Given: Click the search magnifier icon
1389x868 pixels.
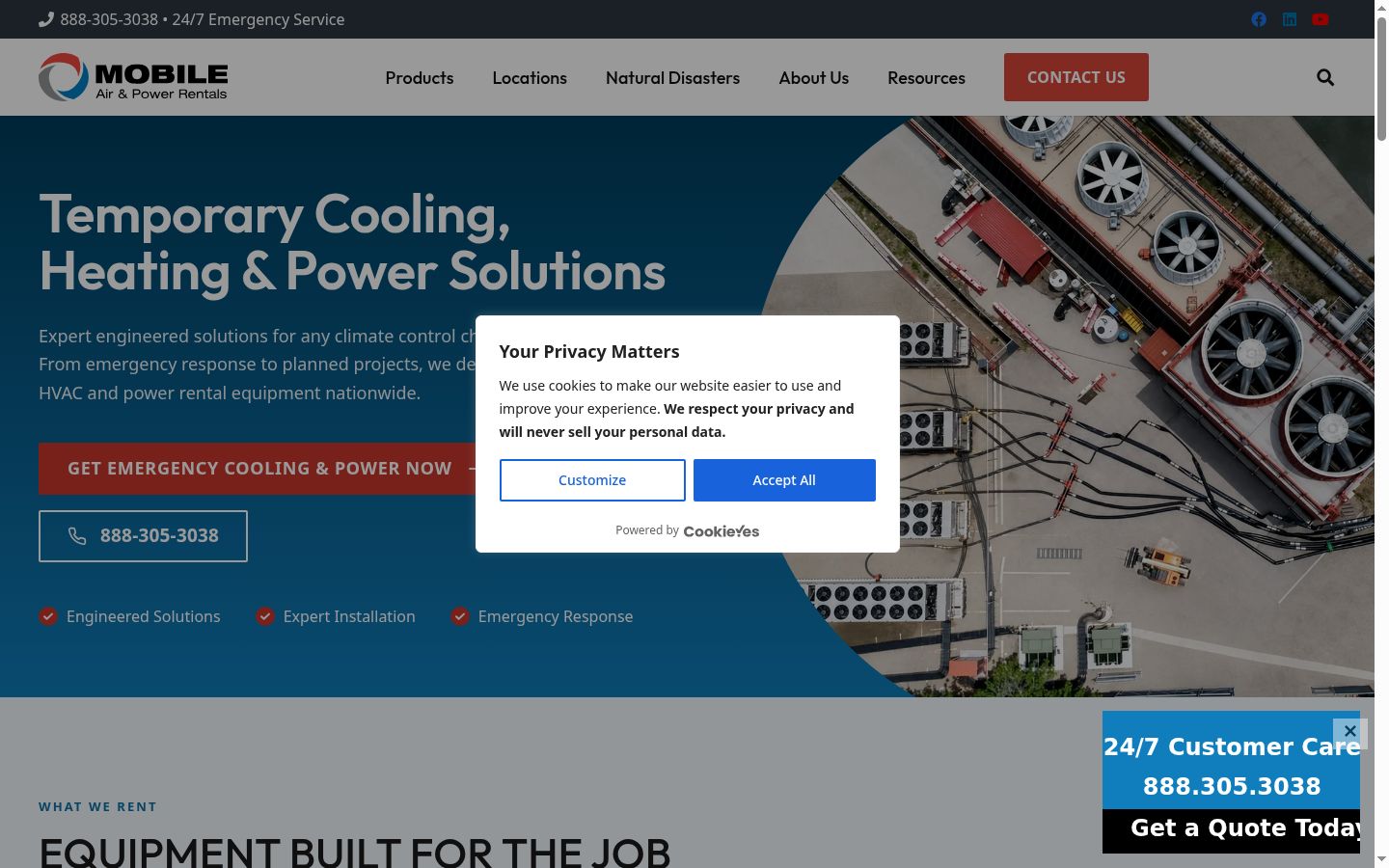Looking at the screenshot, I should coord(1325,77).
